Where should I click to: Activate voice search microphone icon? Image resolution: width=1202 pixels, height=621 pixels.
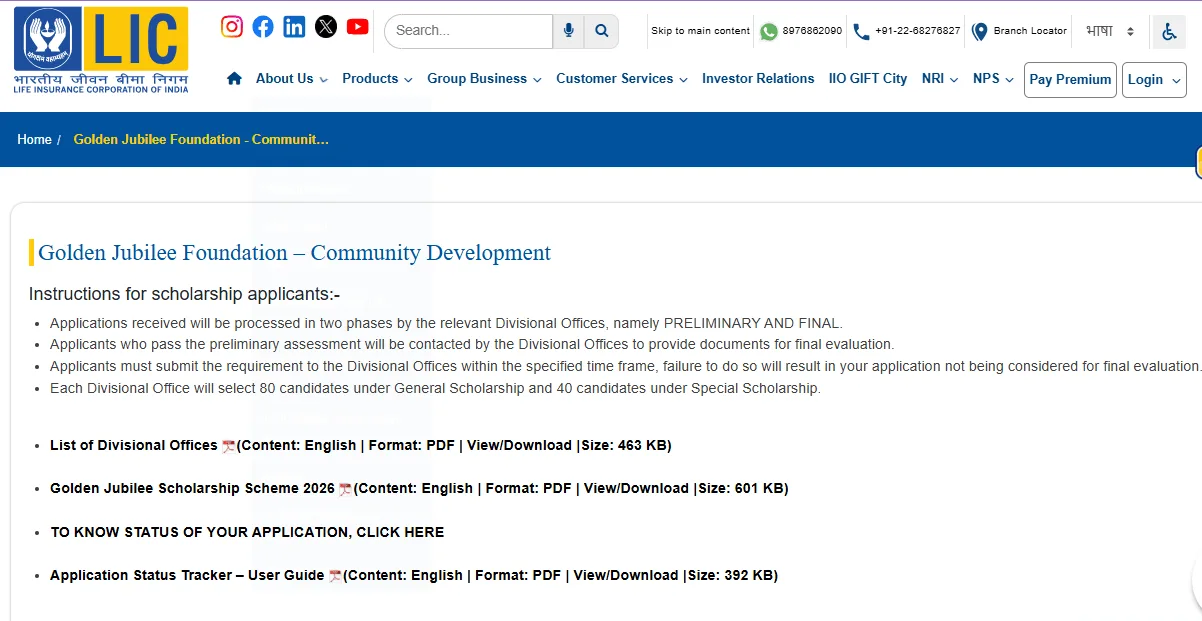click(x=568, y=31)
